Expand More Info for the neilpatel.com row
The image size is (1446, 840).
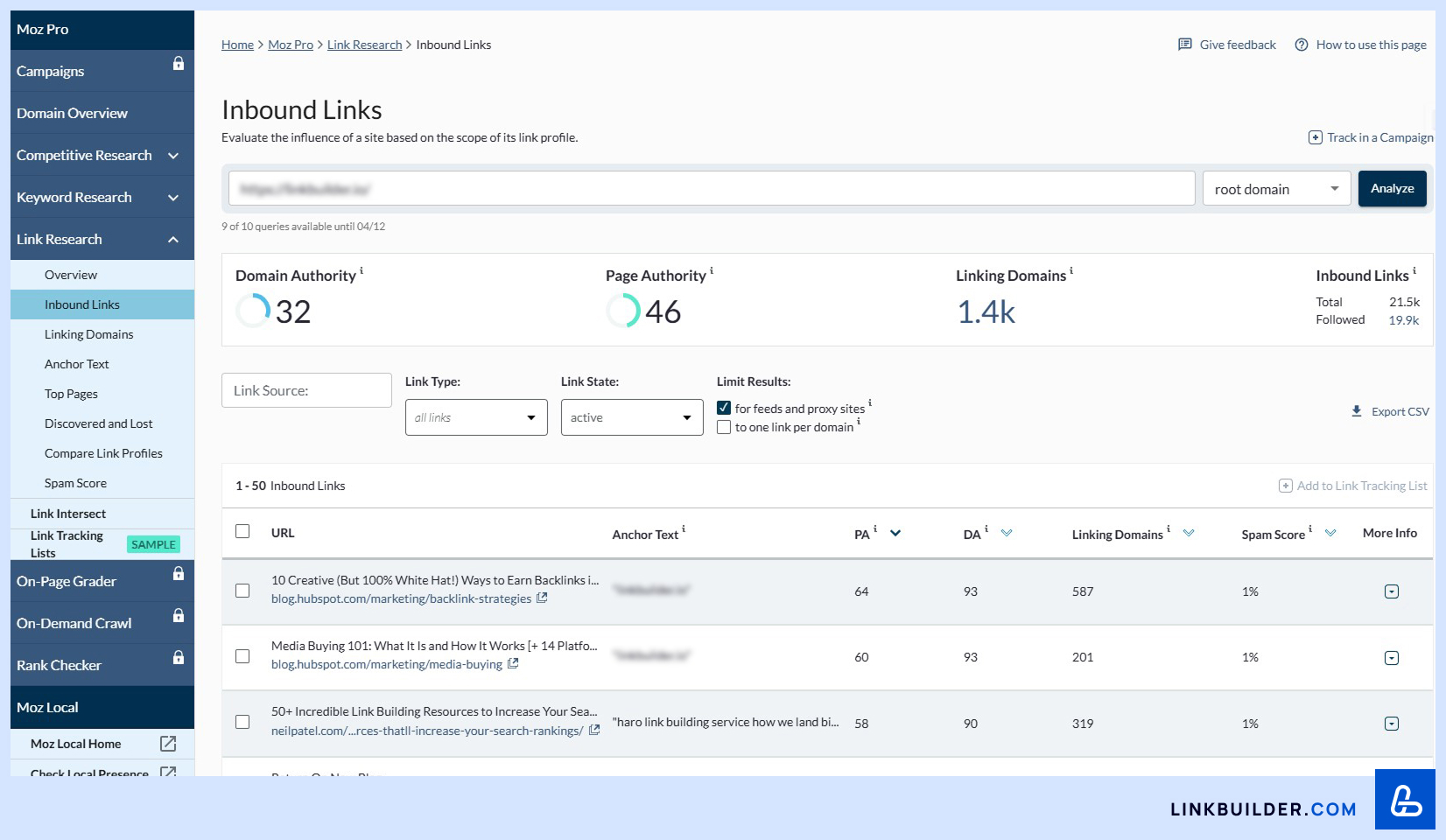coord(1392,724)
